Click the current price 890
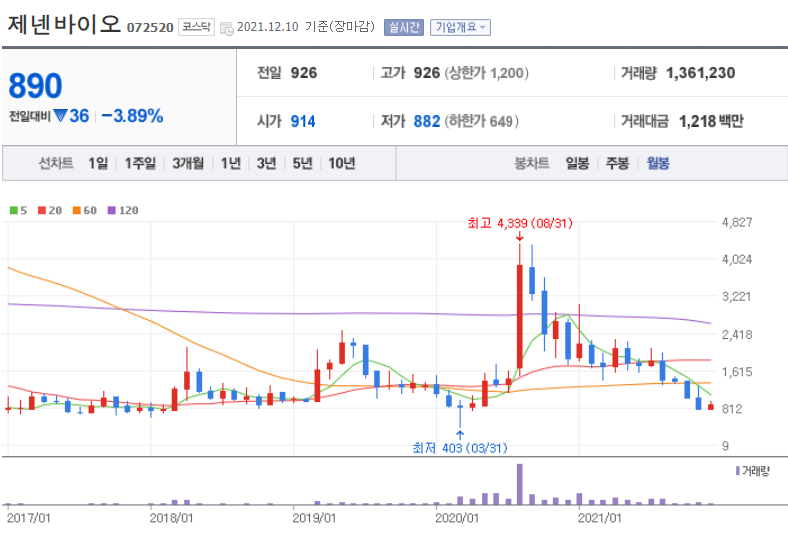 (35, 85)
